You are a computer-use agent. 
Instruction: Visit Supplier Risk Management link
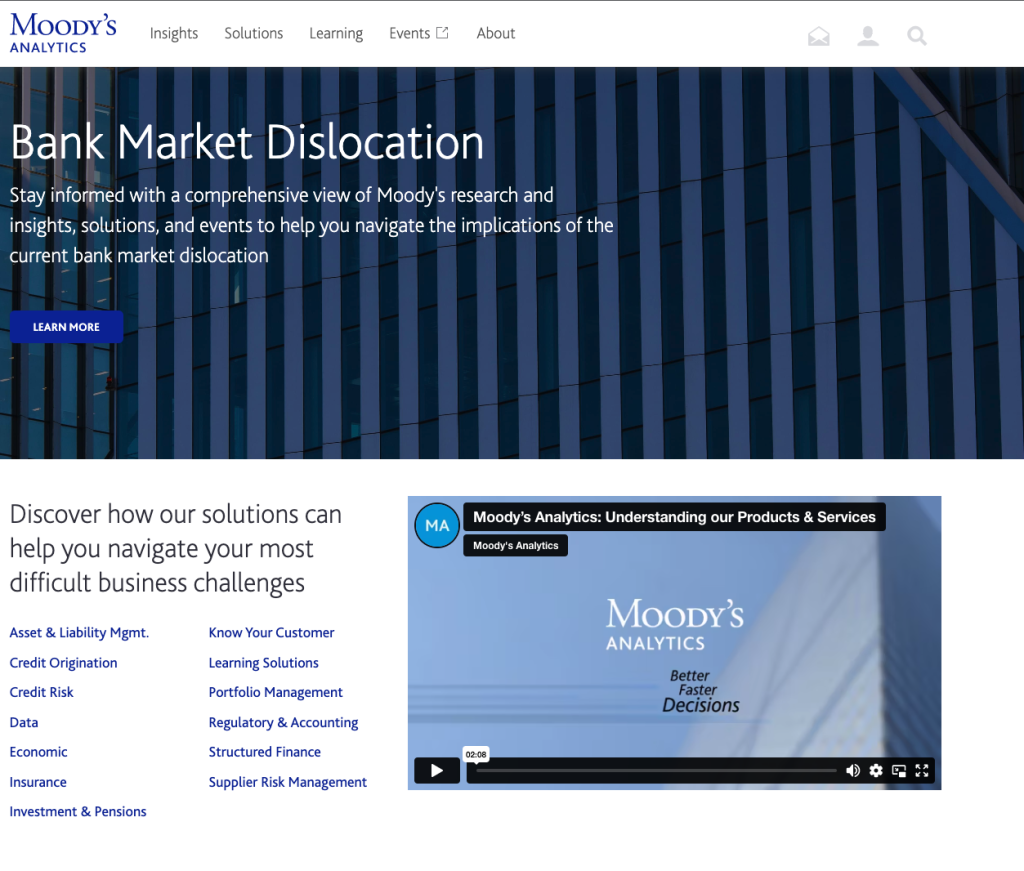click(x=287, y=782)
